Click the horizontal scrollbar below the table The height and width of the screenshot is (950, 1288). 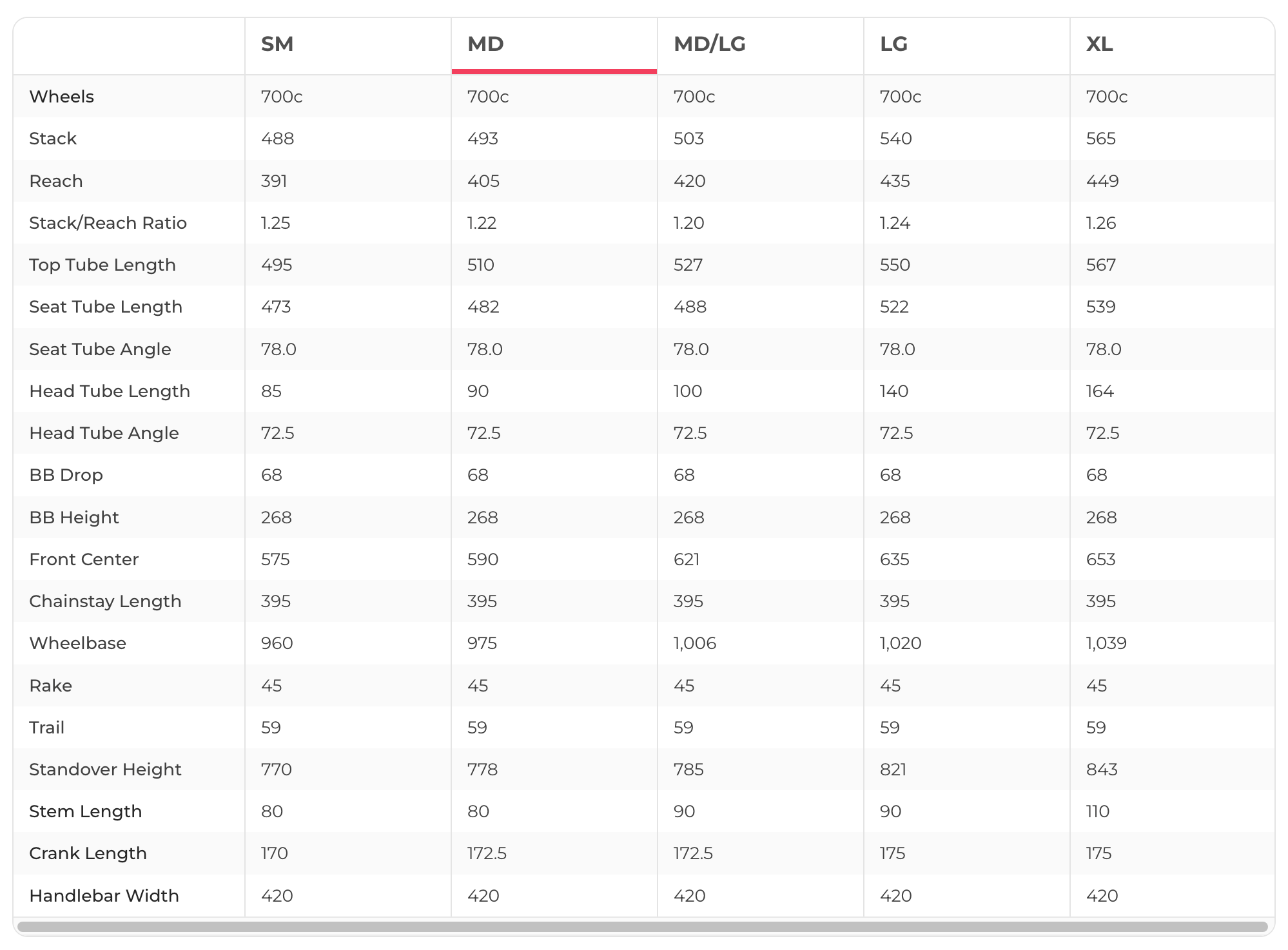642,927
